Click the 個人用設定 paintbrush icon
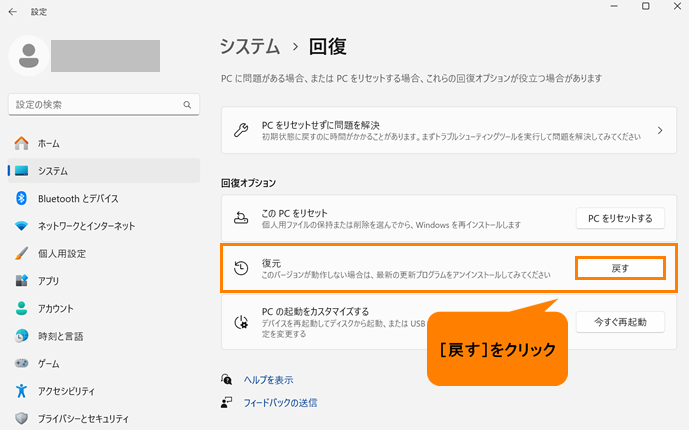 click(x=21, y=253)
